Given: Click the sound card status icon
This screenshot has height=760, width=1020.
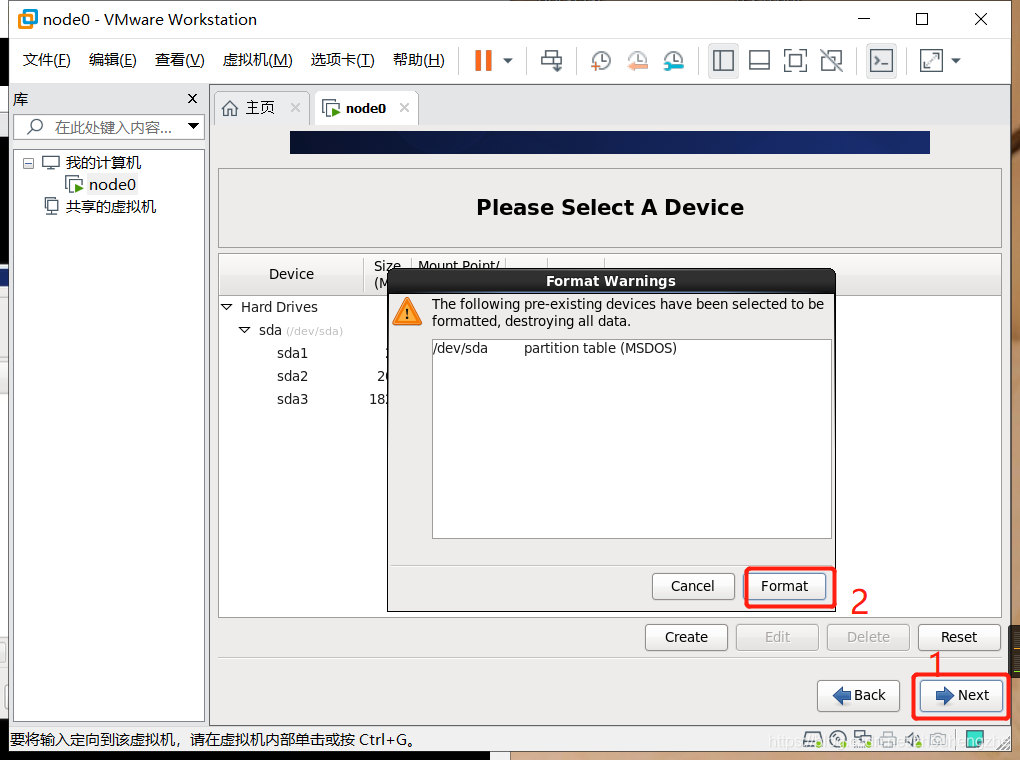Looking at the screenshot, I should [913, 740].
